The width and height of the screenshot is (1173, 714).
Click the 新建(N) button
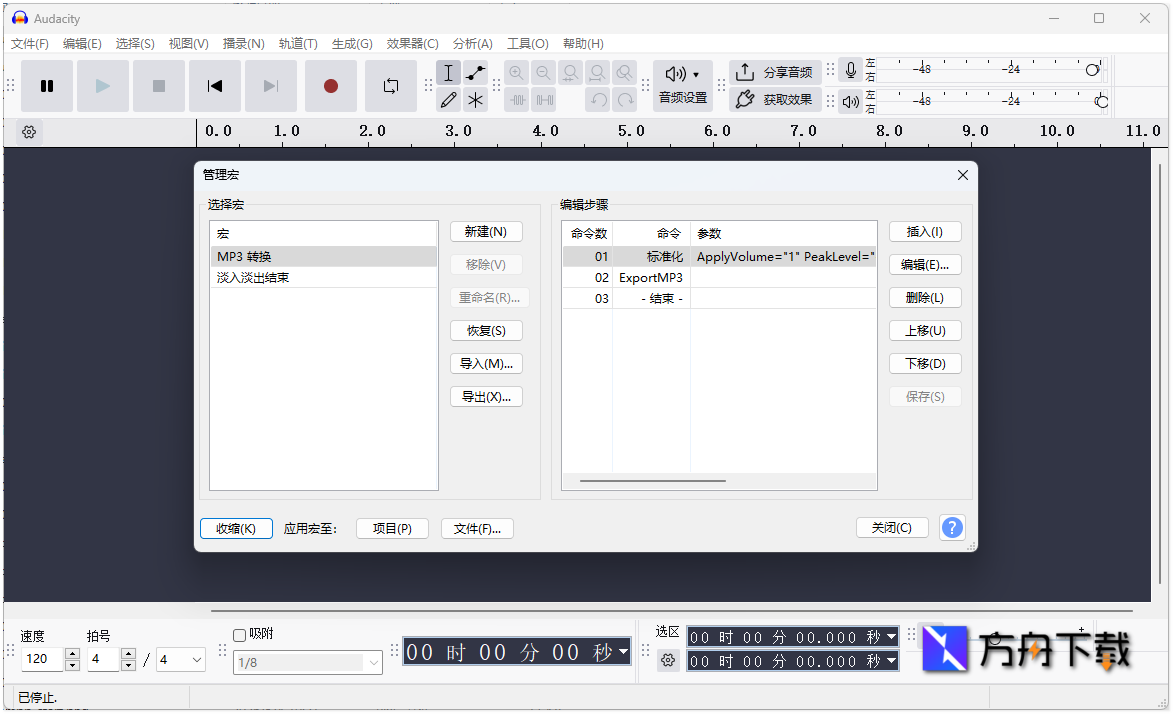486,232
